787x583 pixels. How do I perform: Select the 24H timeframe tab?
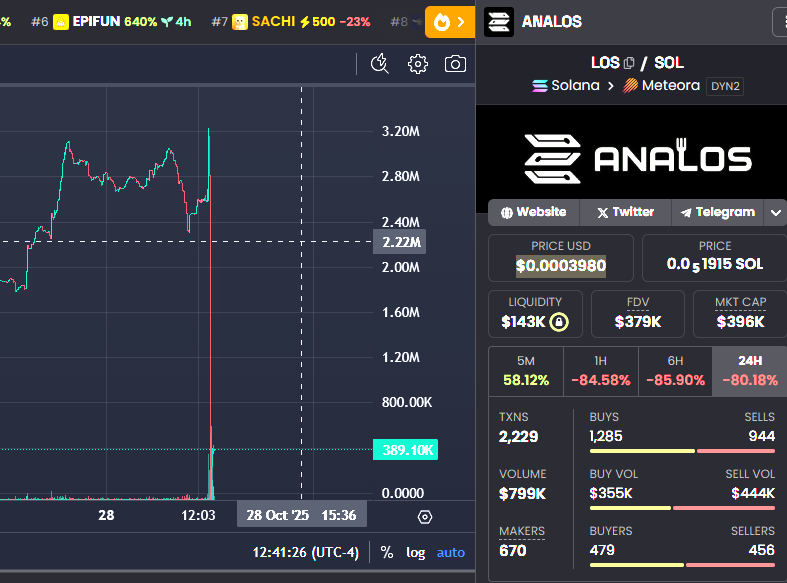click(x=750, y=371)
